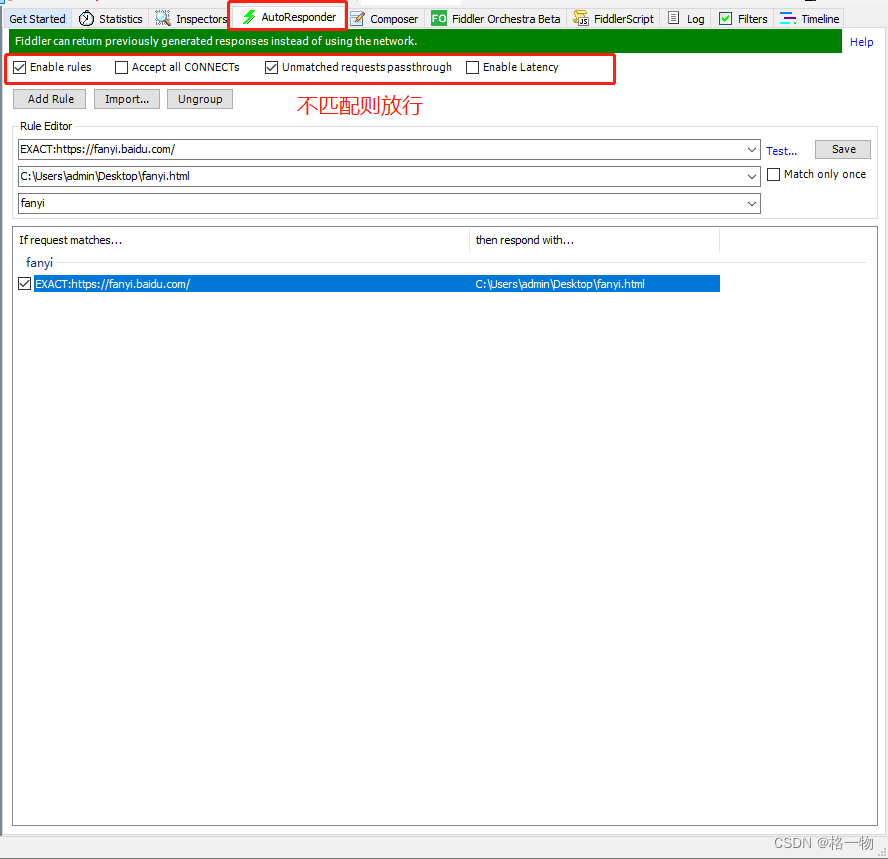Open the Statistics tab
Screen dimensions: 888x859
point(111,19)
